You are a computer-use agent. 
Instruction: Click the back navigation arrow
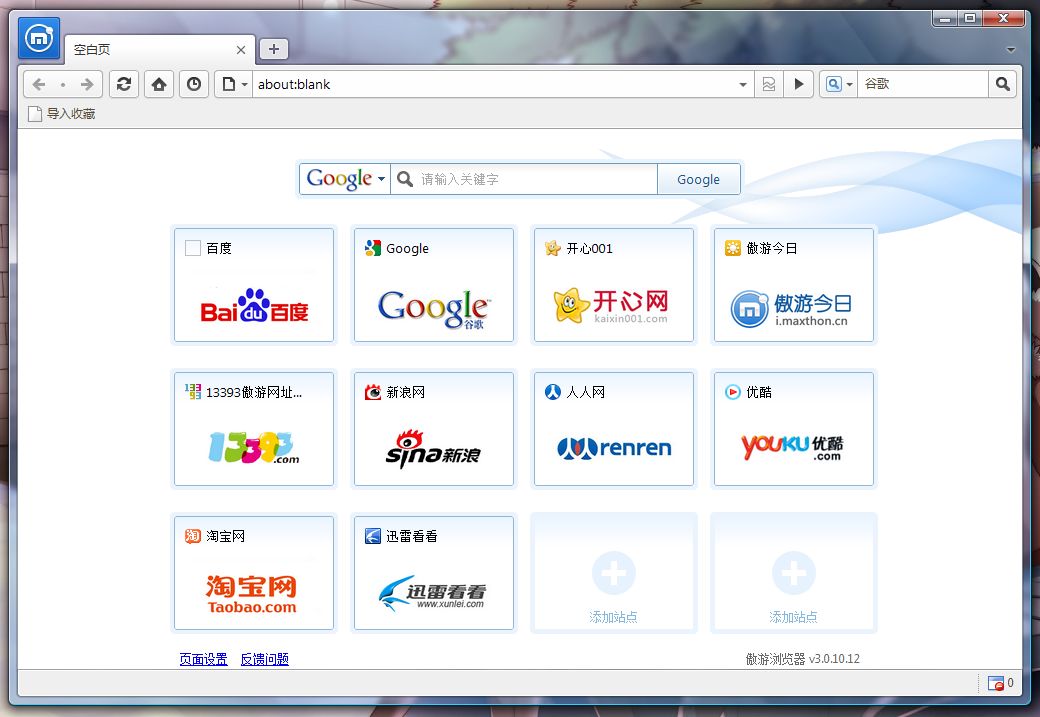[39, 85]
